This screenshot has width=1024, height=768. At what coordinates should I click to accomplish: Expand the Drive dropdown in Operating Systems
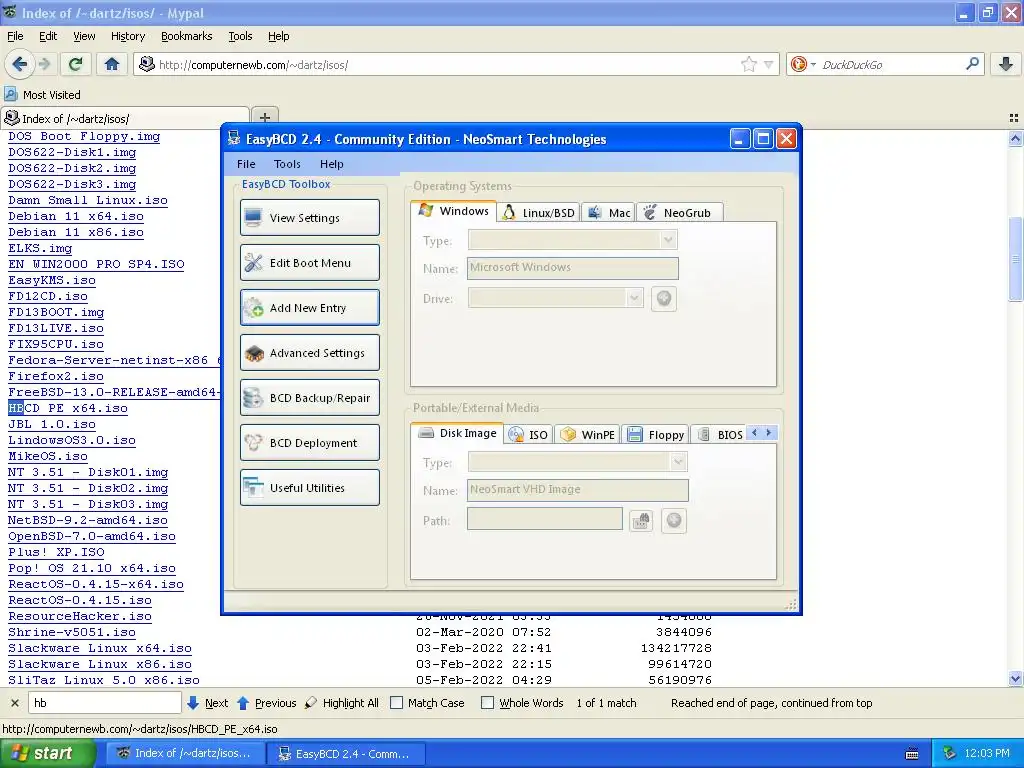pyautogui.click(x=634, y=298)
